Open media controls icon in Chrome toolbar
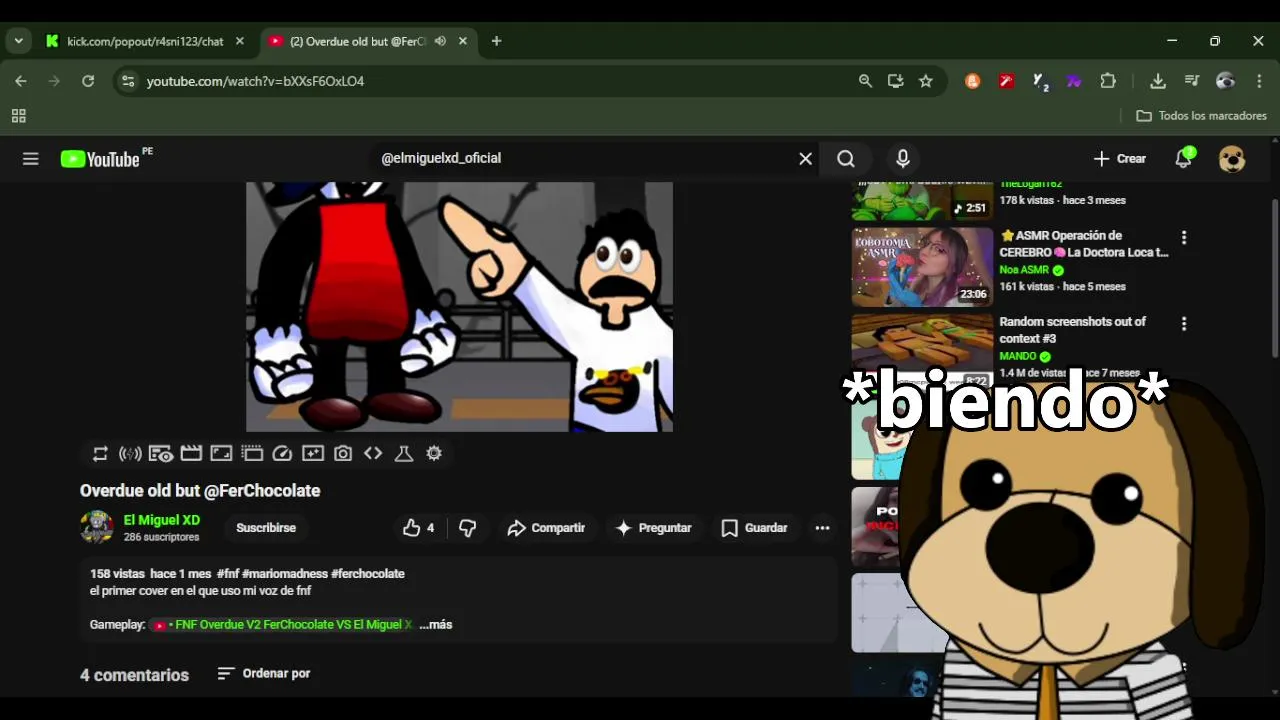1280x720 pixels. 1192,81
